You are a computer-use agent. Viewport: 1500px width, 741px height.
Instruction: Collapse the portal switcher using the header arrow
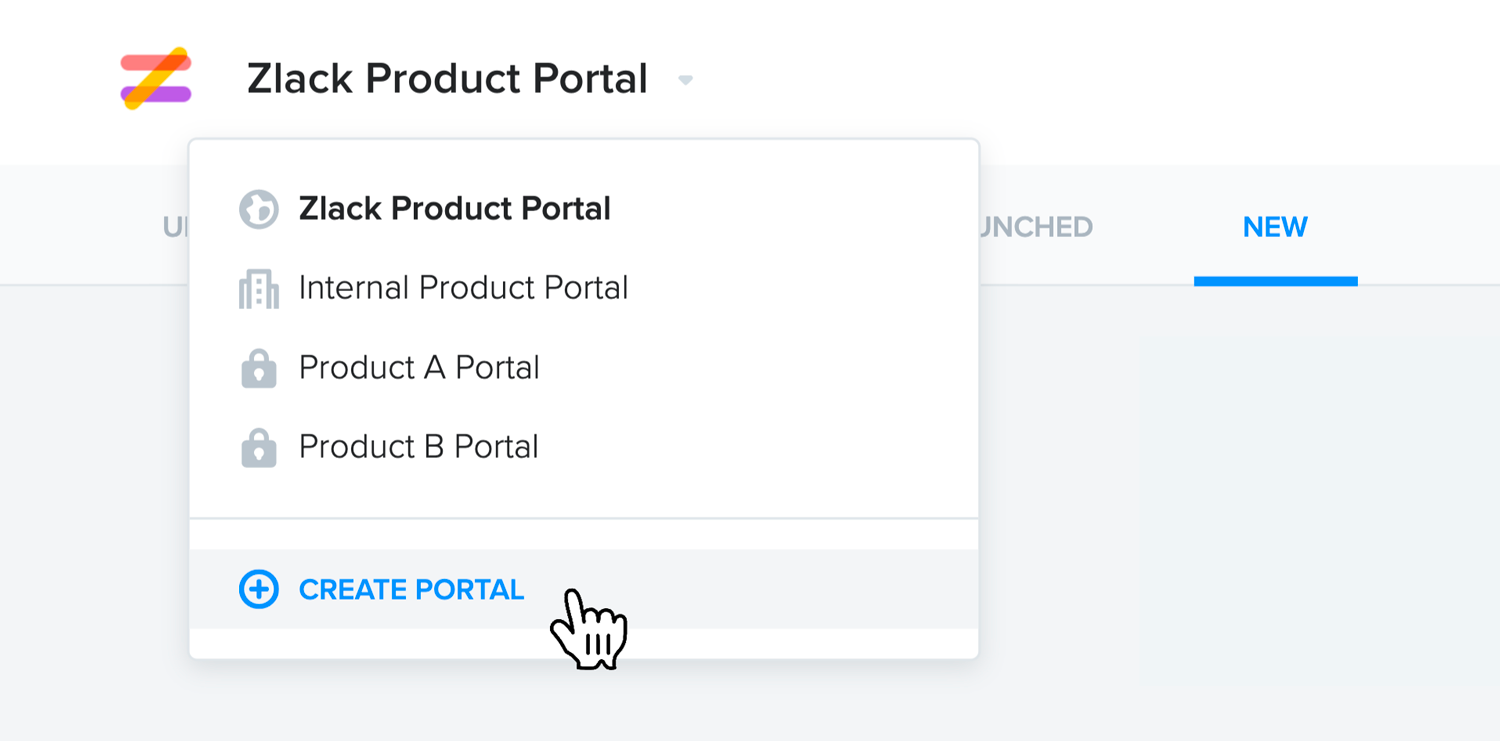tap(685, 80)
